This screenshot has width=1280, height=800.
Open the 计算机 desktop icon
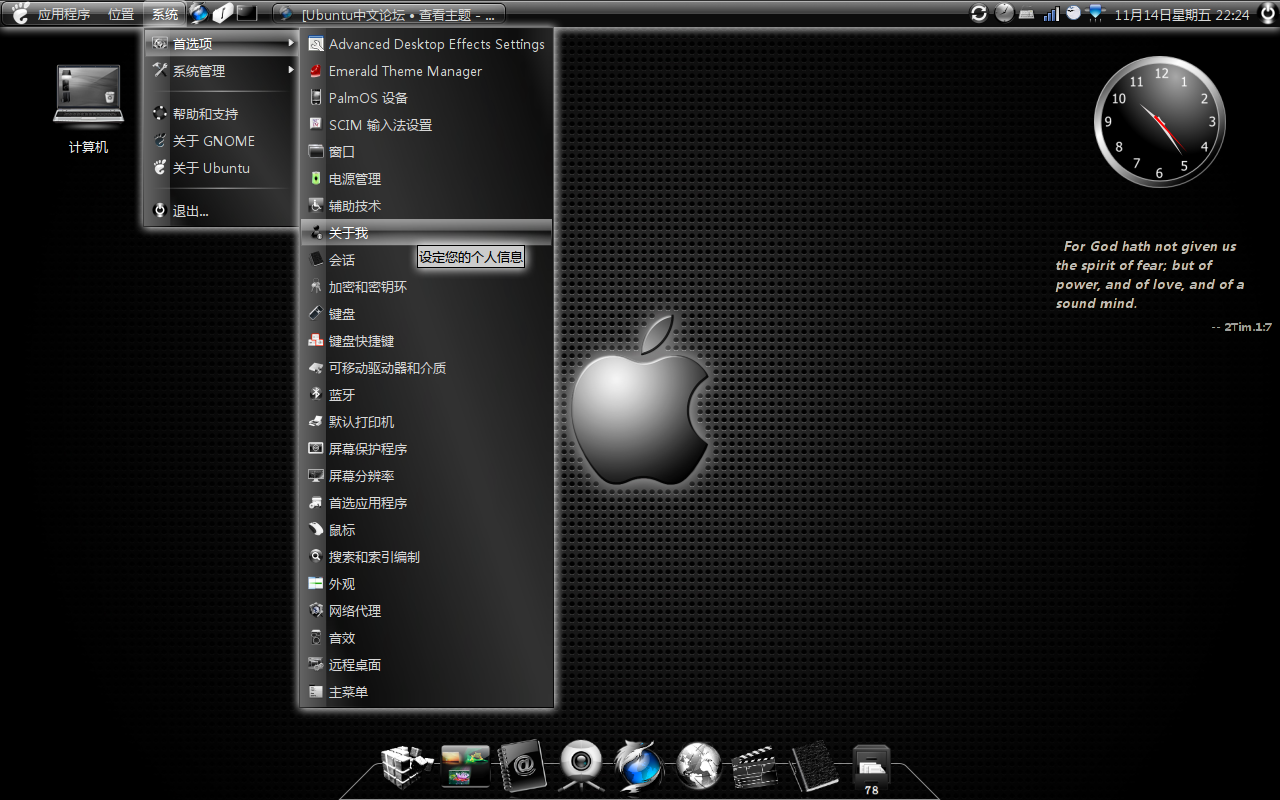(88, 109)
